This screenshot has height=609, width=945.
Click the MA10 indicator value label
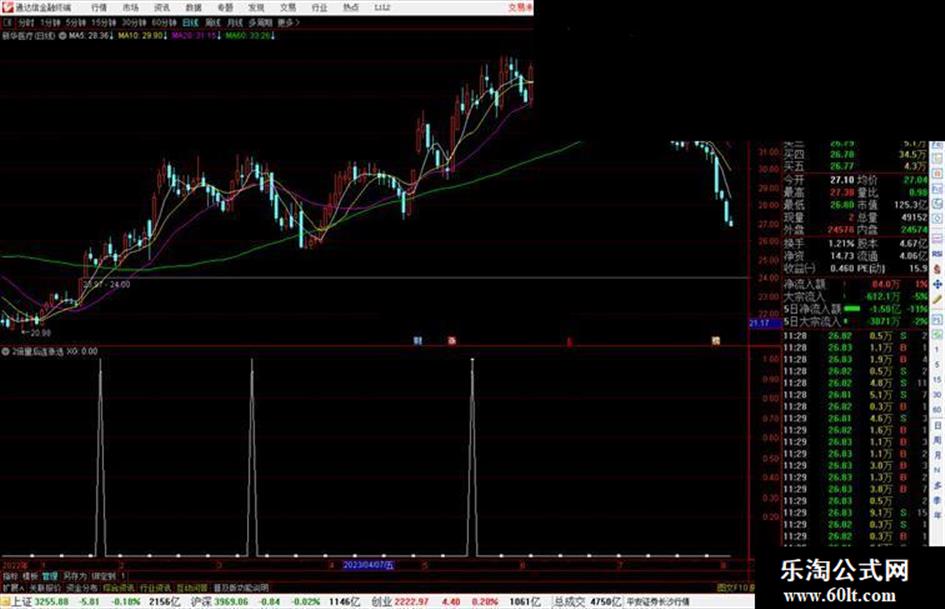tap(142, 36)
